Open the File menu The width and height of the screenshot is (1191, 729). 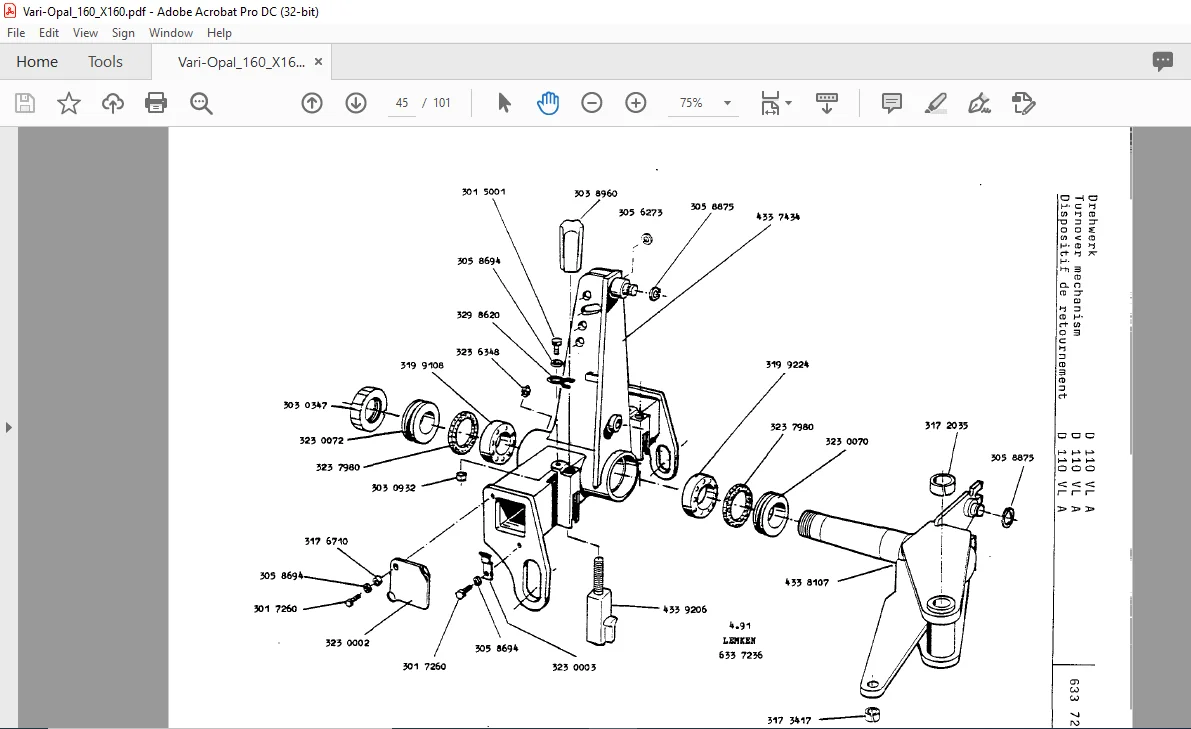(16, 33)
